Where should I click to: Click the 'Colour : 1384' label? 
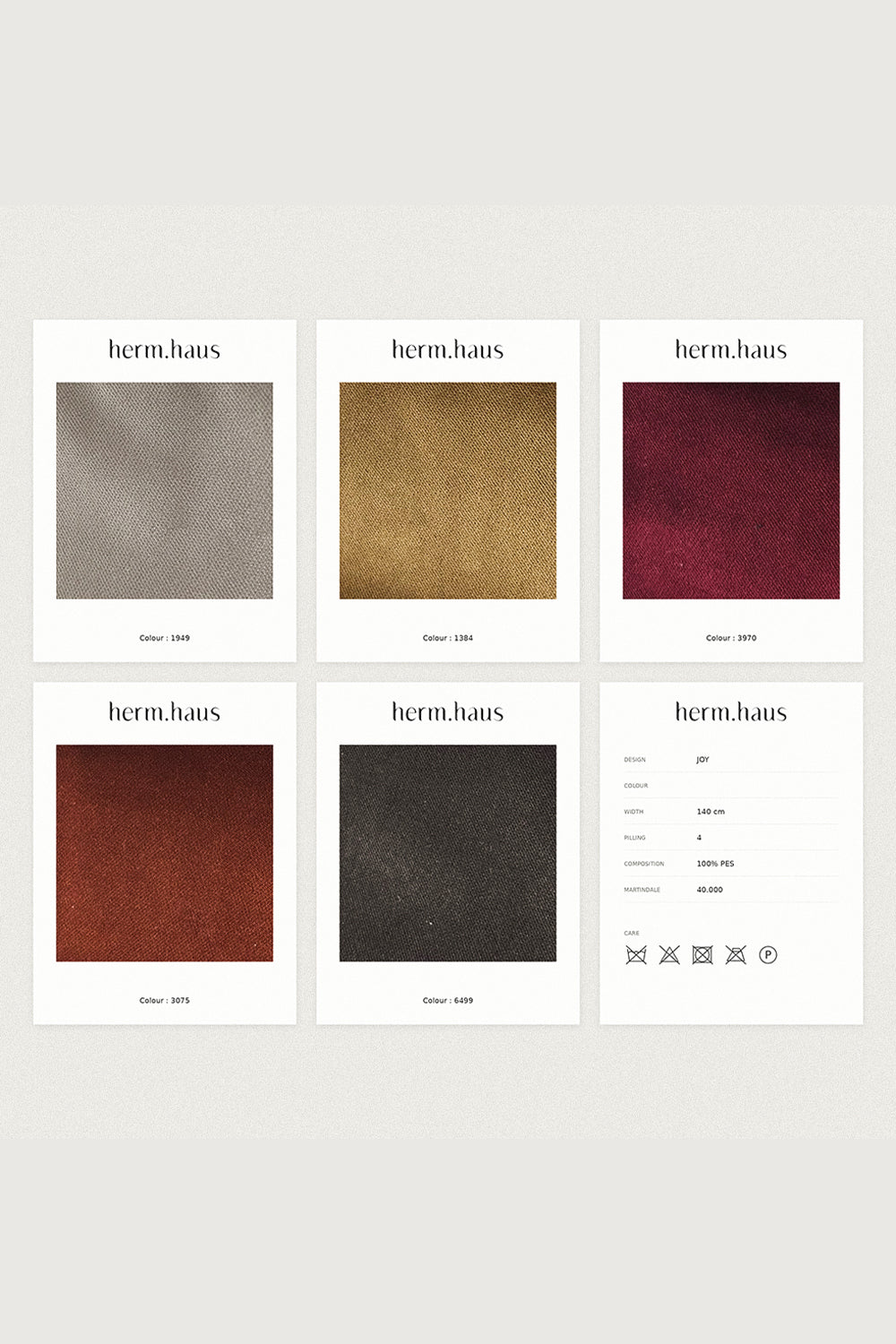pos(448,638)
